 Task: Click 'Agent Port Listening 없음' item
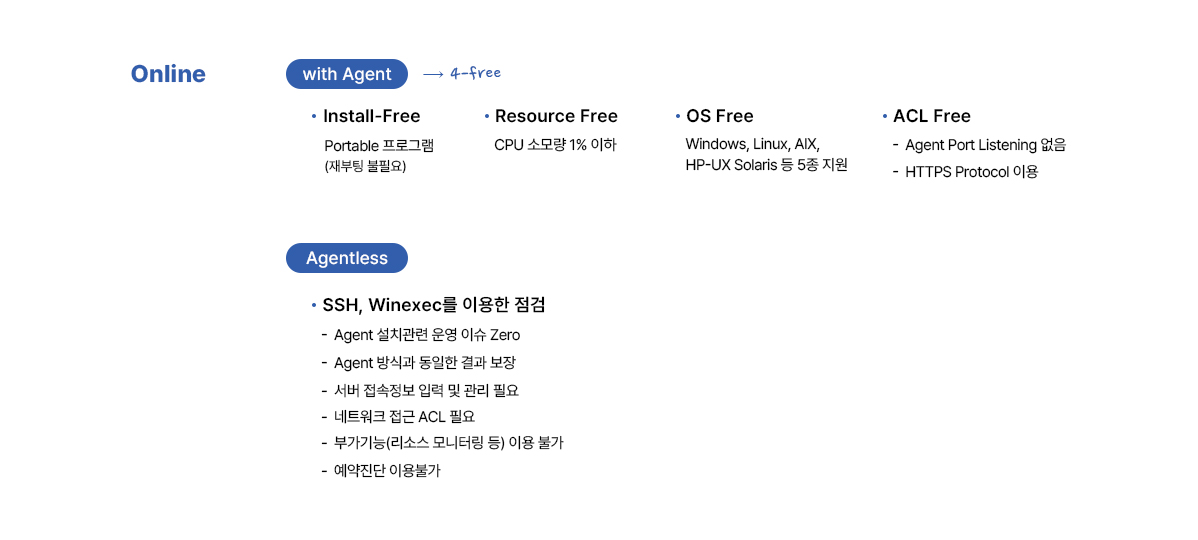(x=985, y=145)
